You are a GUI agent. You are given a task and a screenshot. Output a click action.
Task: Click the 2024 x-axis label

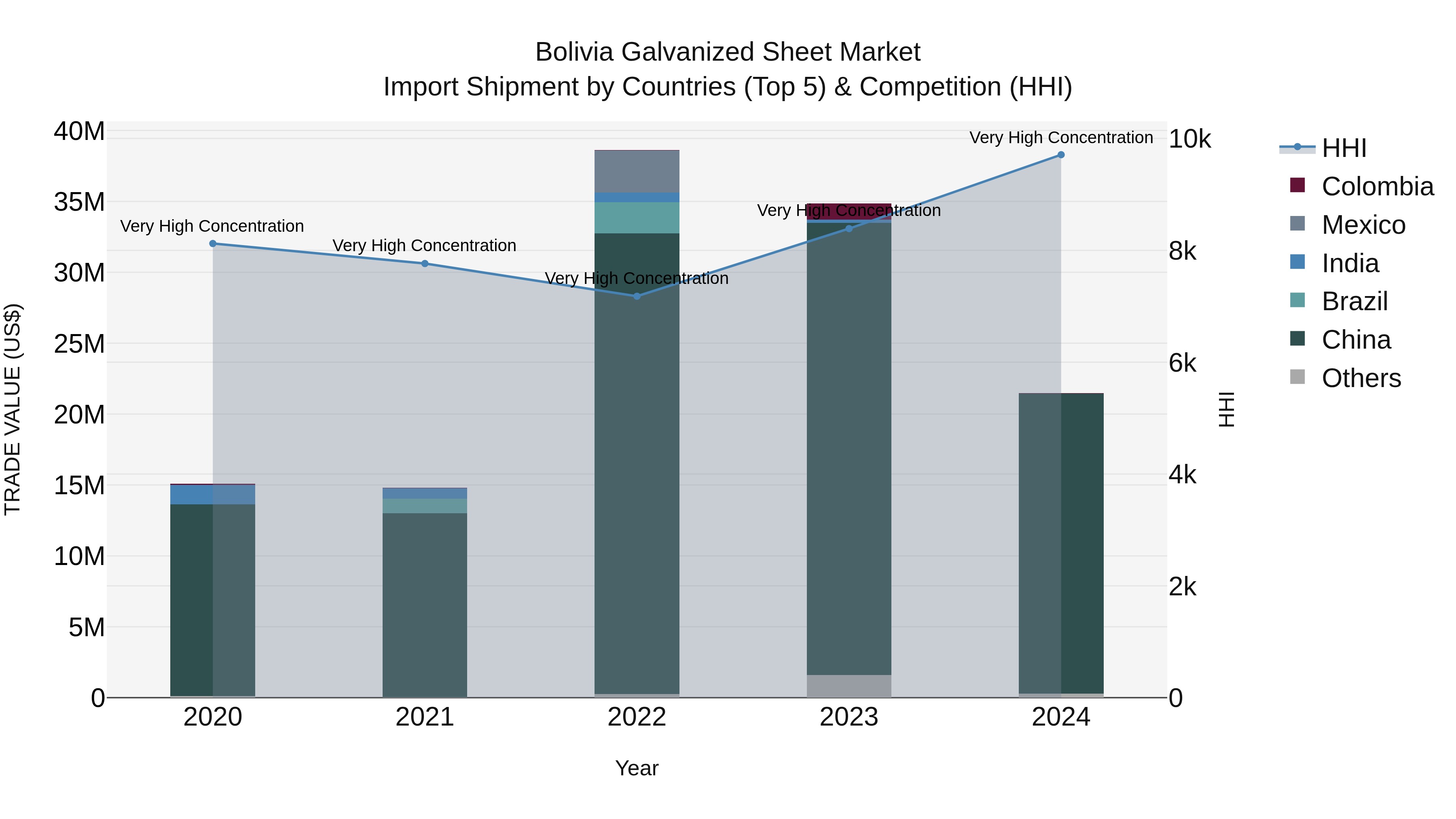click(x=1061, y=717)
